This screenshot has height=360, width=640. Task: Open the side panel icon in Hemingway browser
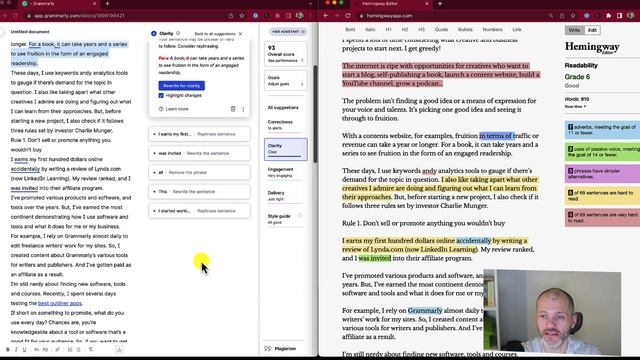click(x=620, y=16)
